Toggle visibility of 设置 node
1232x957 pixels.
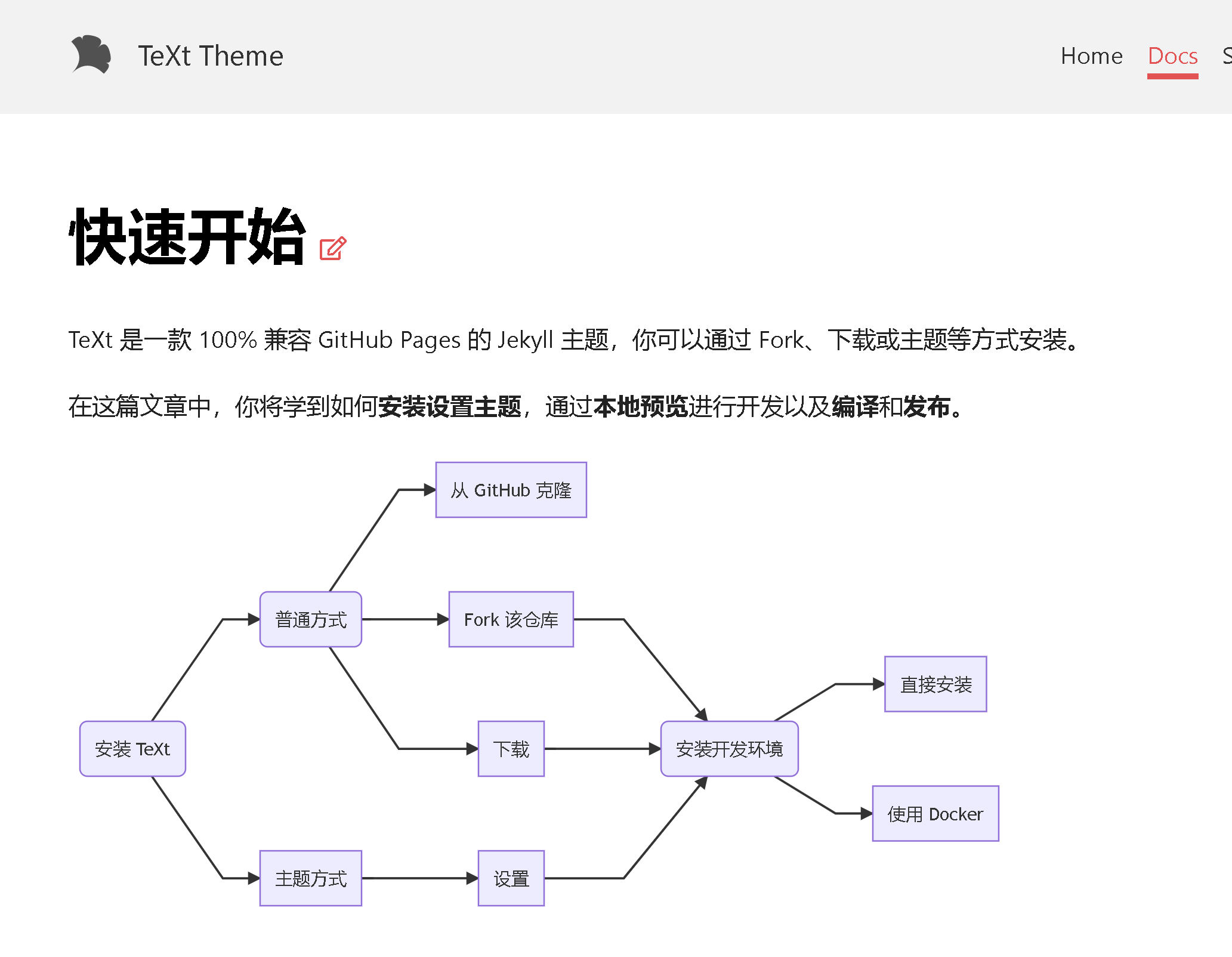click(510, 875)
